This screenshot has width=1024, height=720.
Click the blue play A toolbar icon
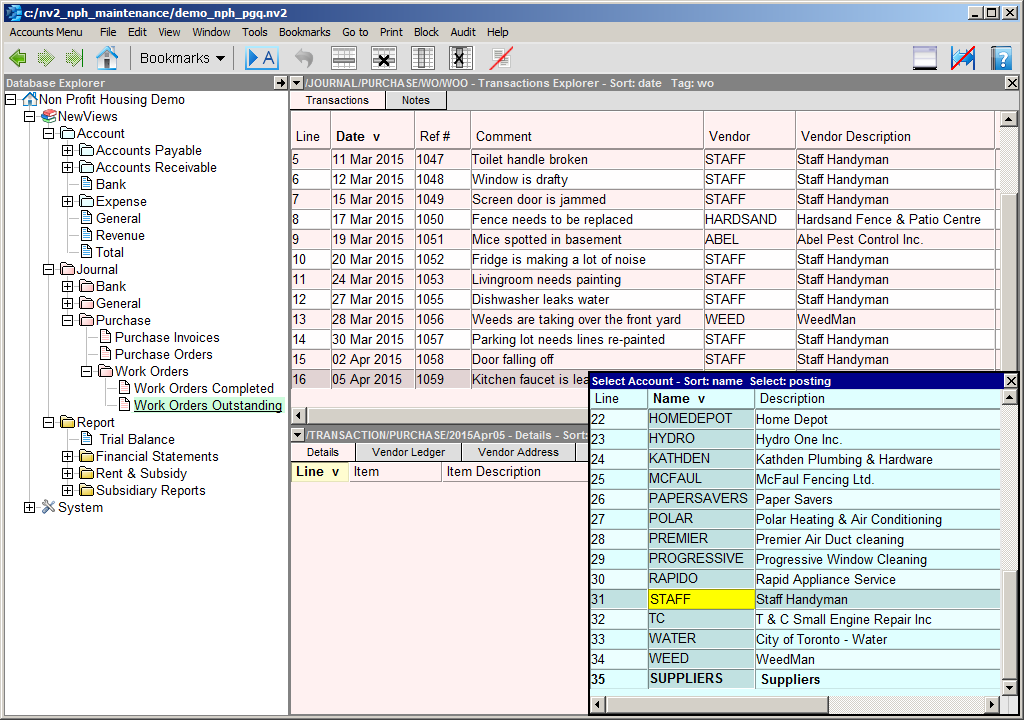click(x=262, y=58)
